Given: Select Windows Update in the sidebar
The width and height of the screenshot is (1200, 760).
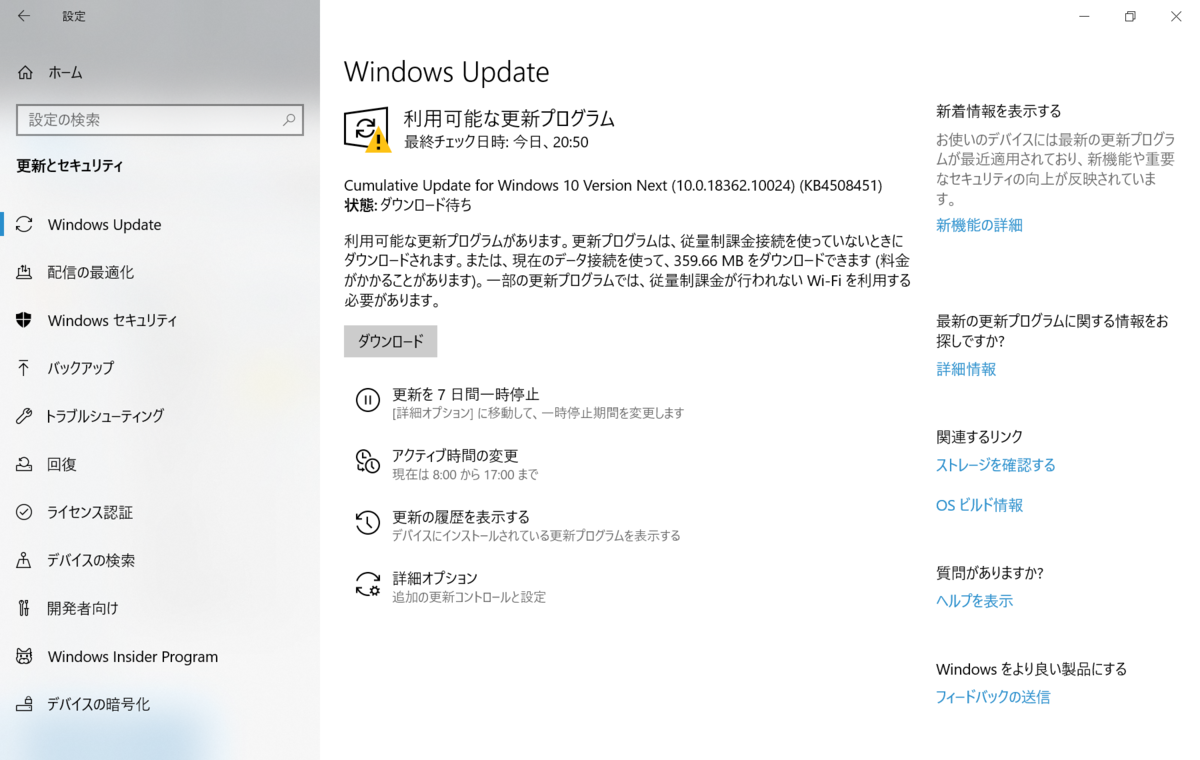Looking at the screenshot, I should point(104,224).
